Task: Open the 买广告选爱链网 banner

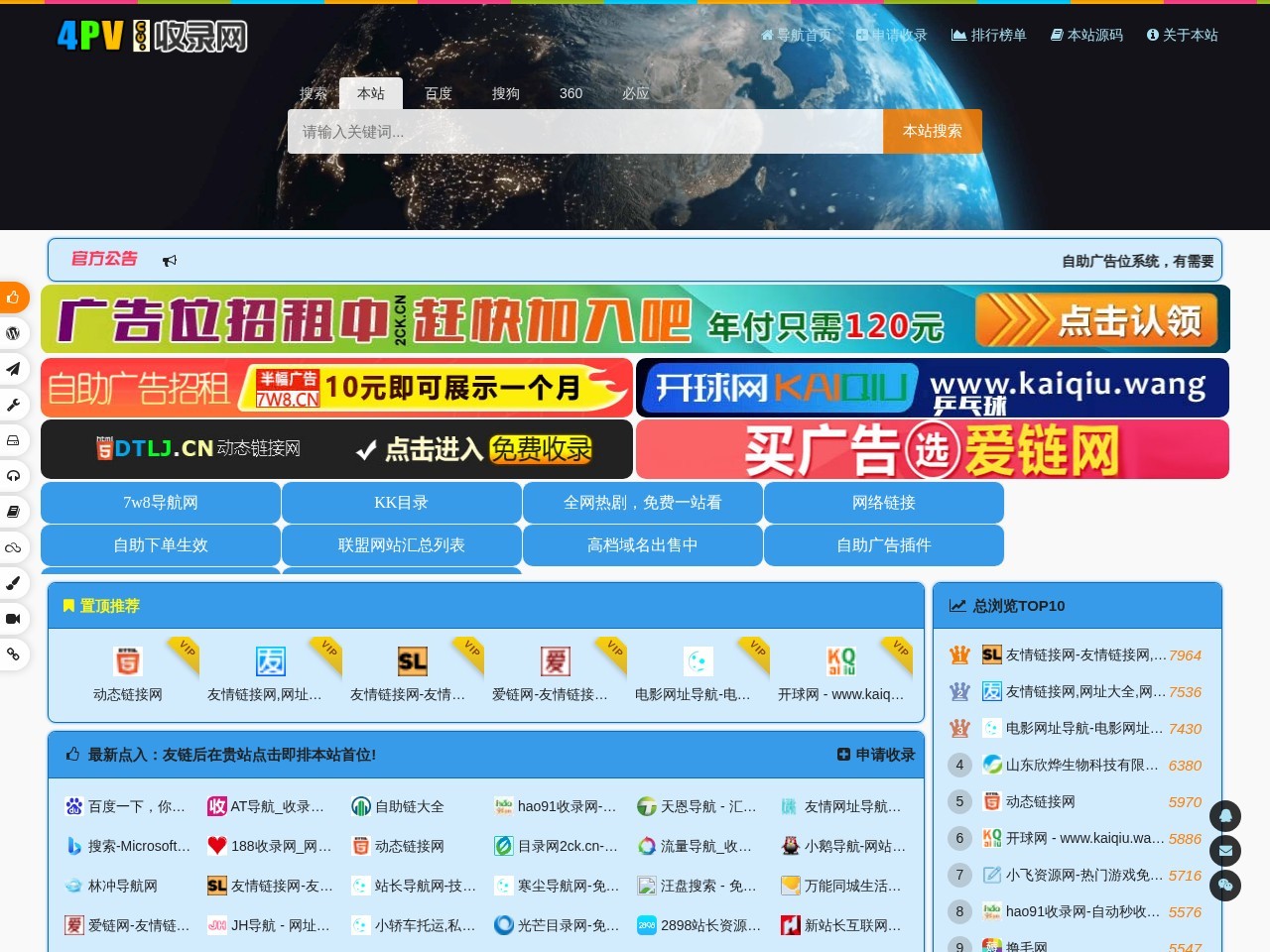Action: click(933, 449)
